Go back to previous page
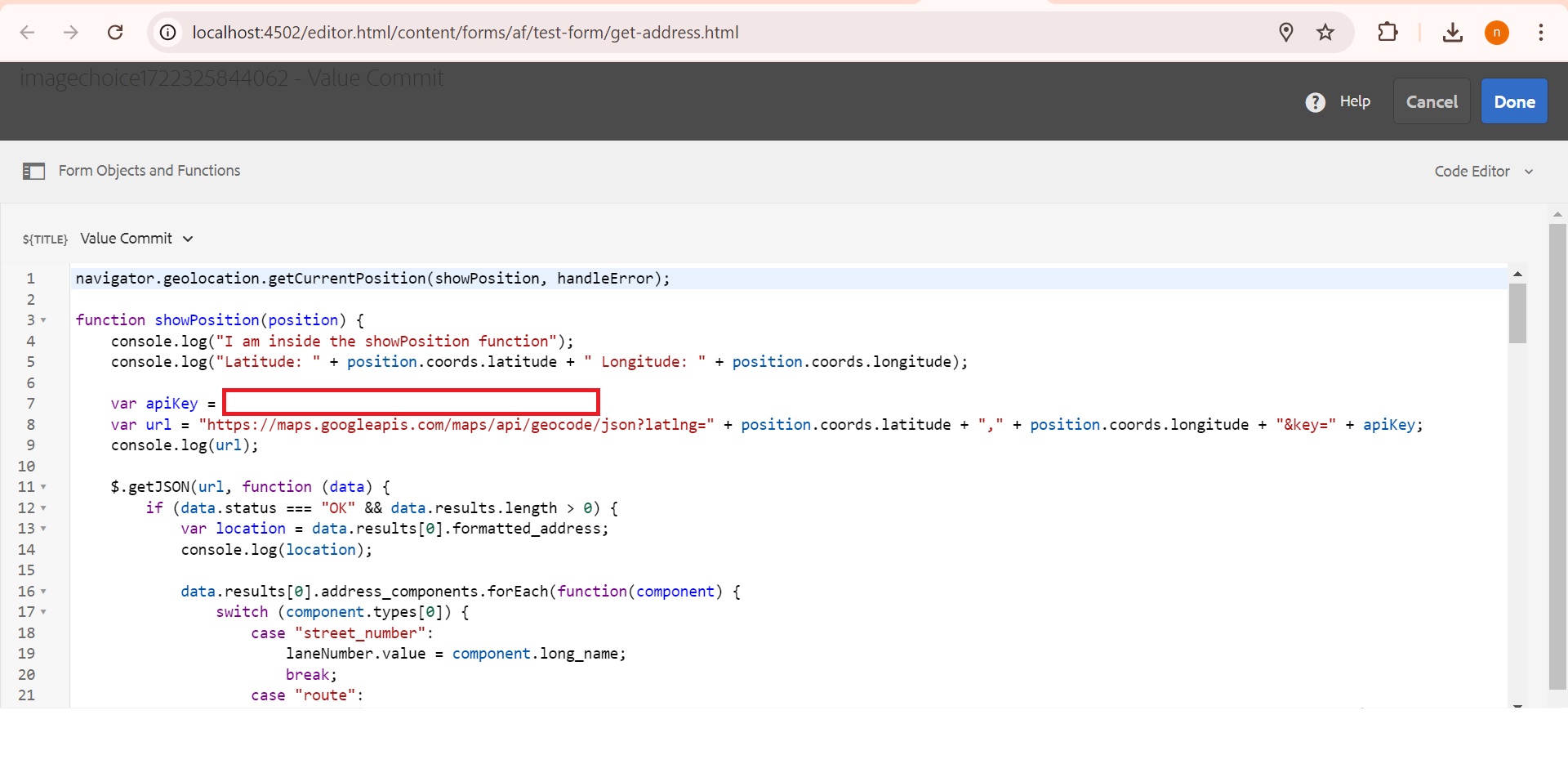The height and width of the screenshot is (782, 1568). [27, 32]
